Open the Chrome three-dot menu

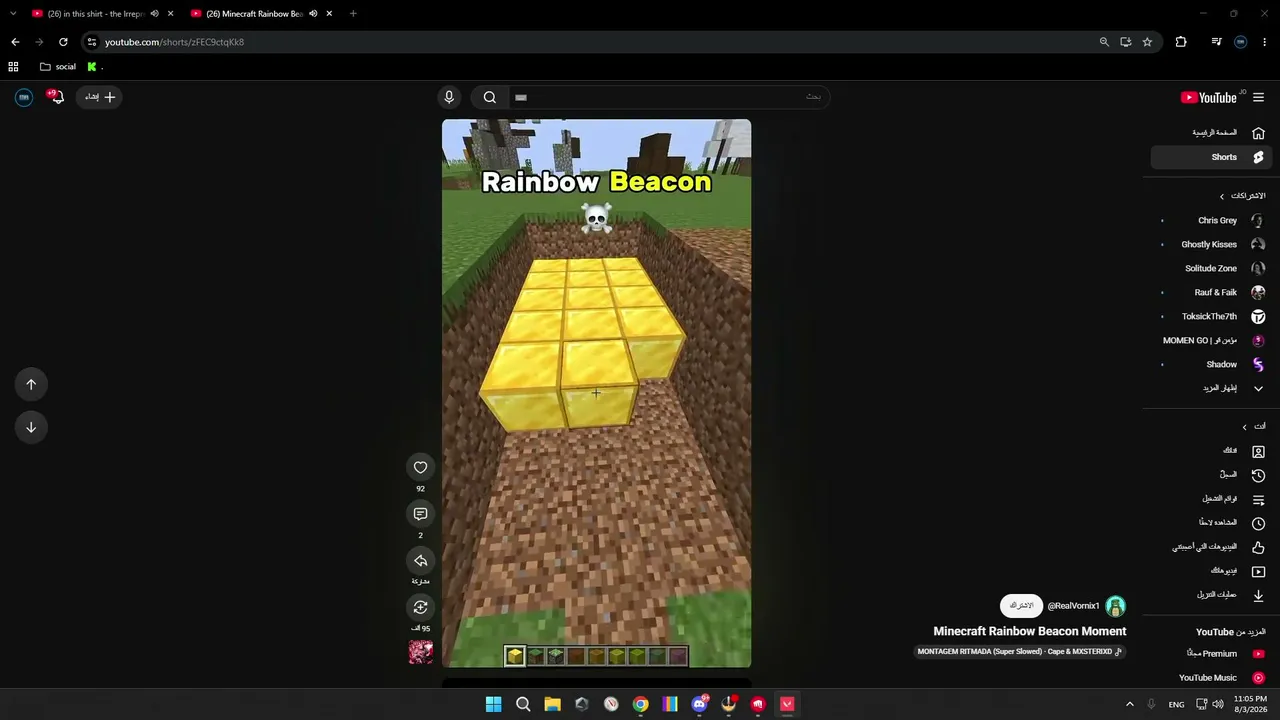tap(1265, 42)
